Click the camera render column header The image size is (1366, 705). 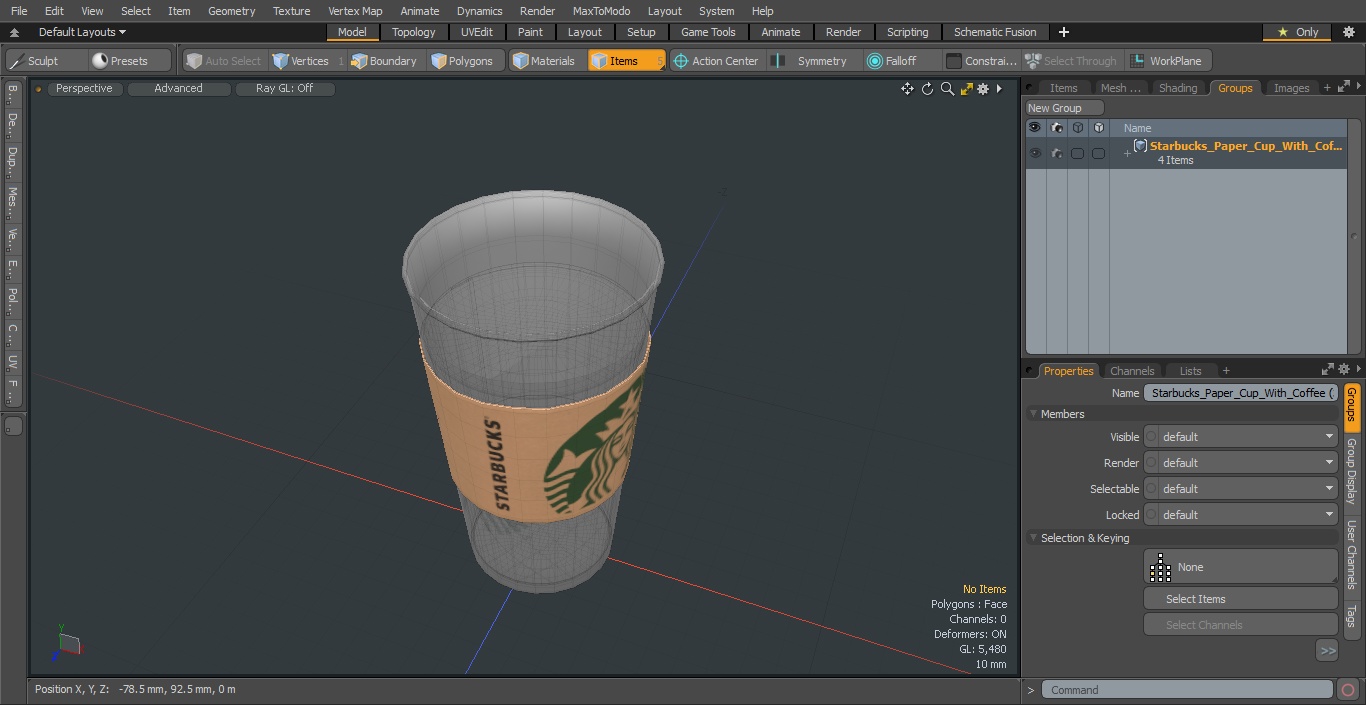coord(1056,128)
